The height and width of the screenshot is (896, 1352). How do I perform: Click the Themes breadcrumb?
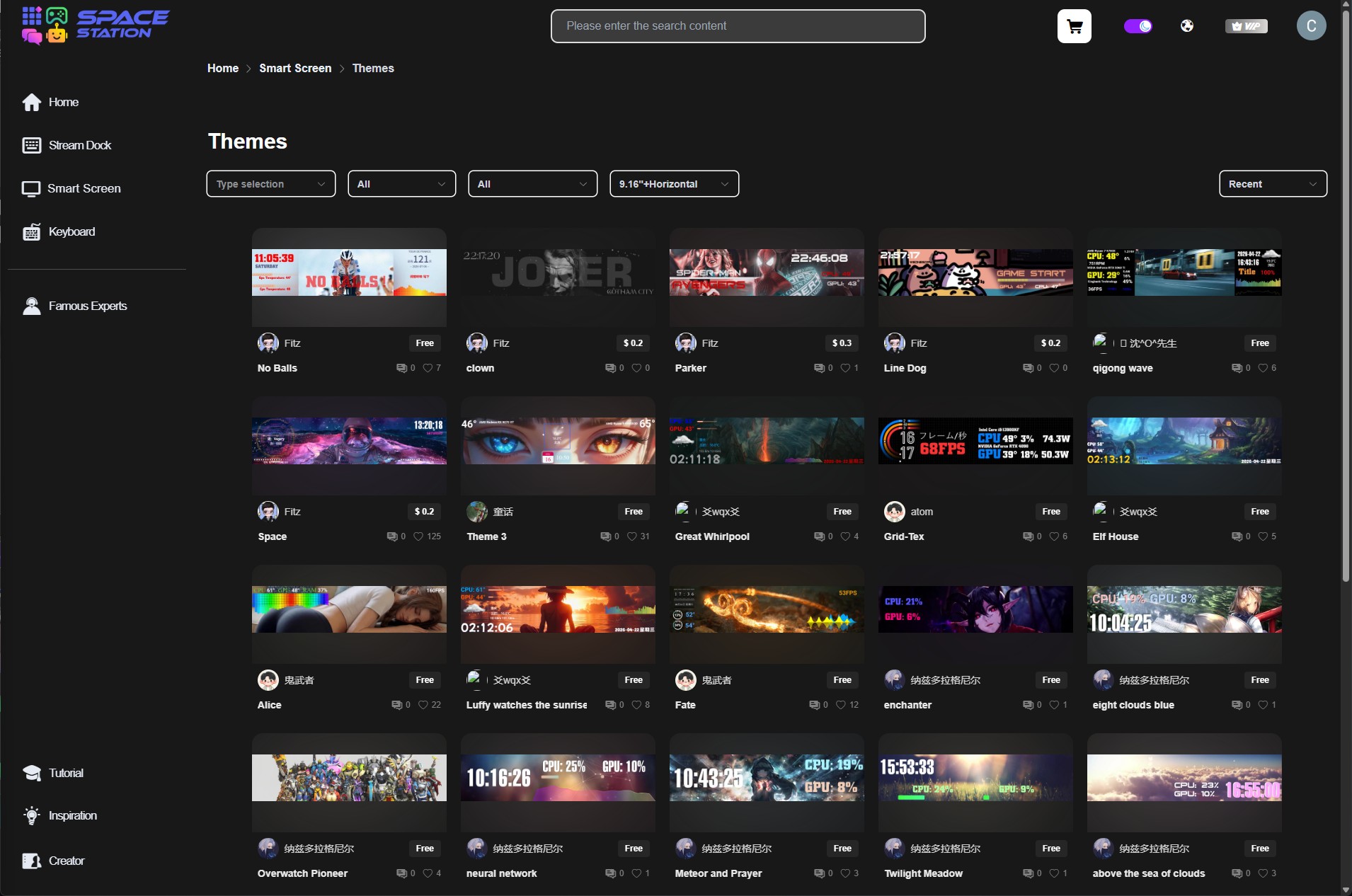[x=373, y=69]
